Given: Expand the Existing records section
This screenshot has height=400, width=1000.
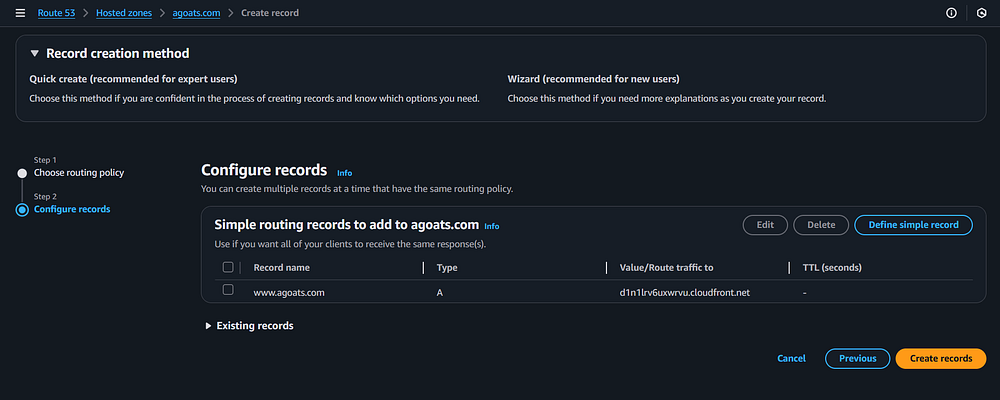Looking at the screenshot, I should 209,326.
